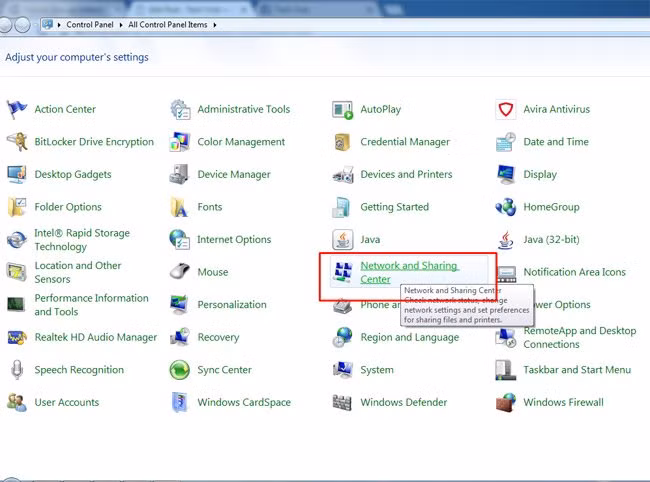Click the Network and Sharing Center icon
650x482 pixels.
click(x=343, y=272)
